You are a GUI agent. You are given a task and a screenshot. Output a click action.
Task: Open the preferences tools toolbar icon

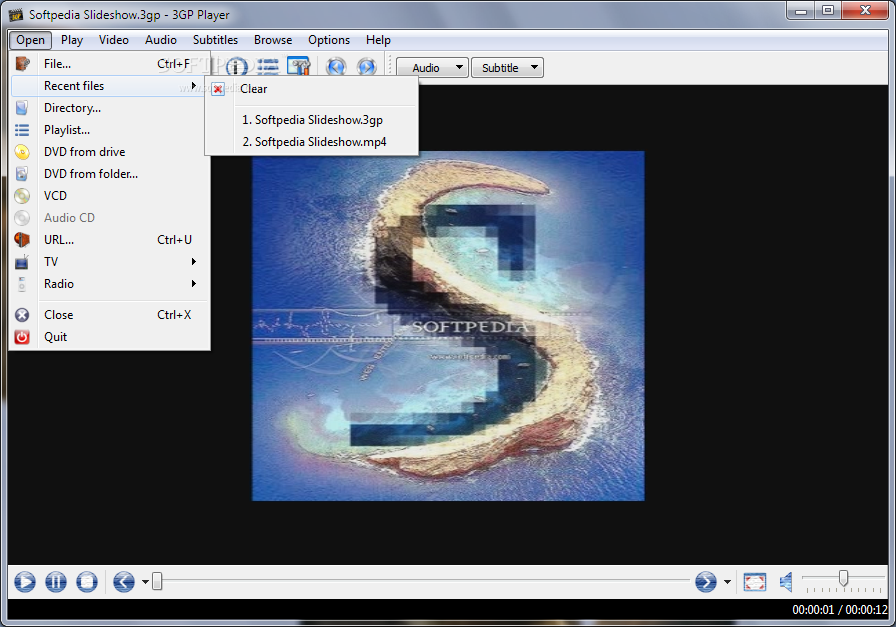coord(298,67)
